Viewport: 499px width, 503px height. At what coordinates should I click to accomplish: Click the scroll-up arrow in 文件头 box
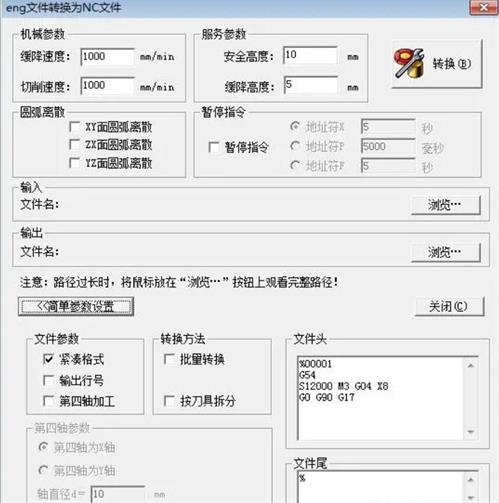[471, 366]
